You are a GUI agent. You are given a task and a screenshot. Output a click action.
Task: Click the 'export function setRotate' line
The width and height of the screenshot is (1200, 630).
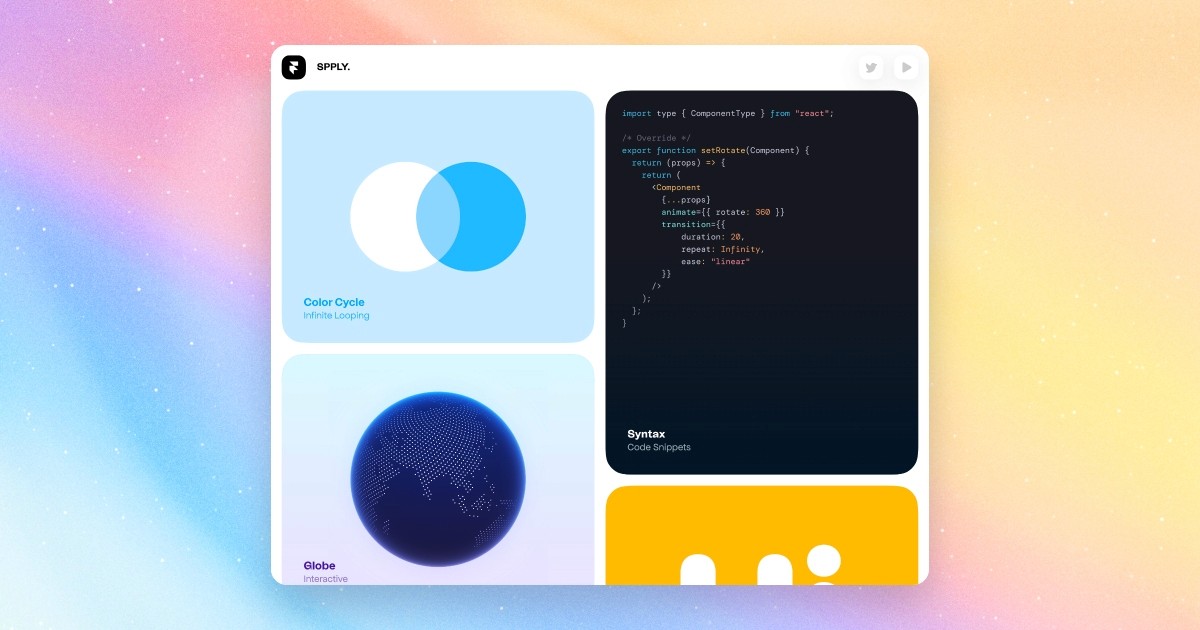tap(715, 150)
